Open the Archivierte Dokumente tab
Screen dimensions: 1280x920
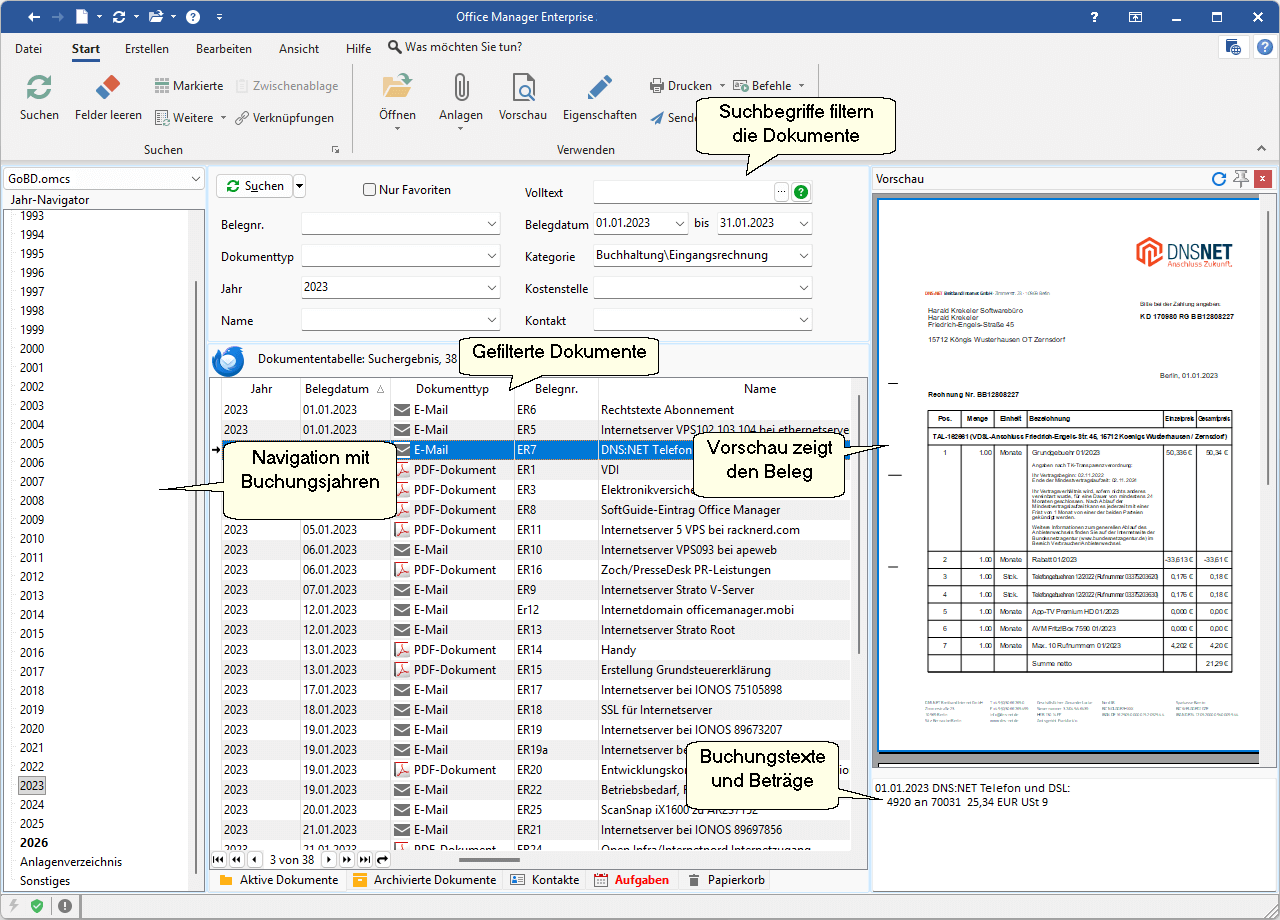[x=424, y=880]
